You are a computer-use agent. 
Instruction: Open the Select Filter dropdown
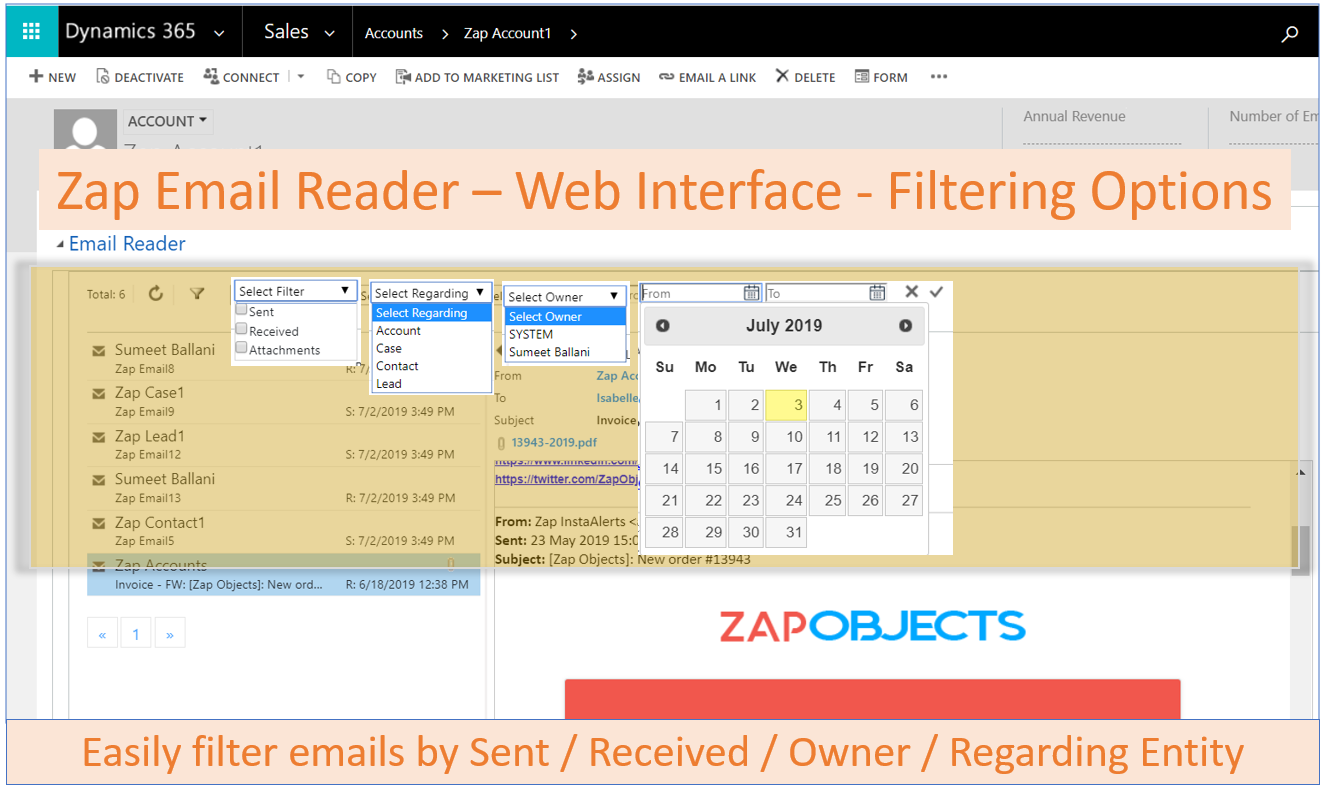click(295, 291)
